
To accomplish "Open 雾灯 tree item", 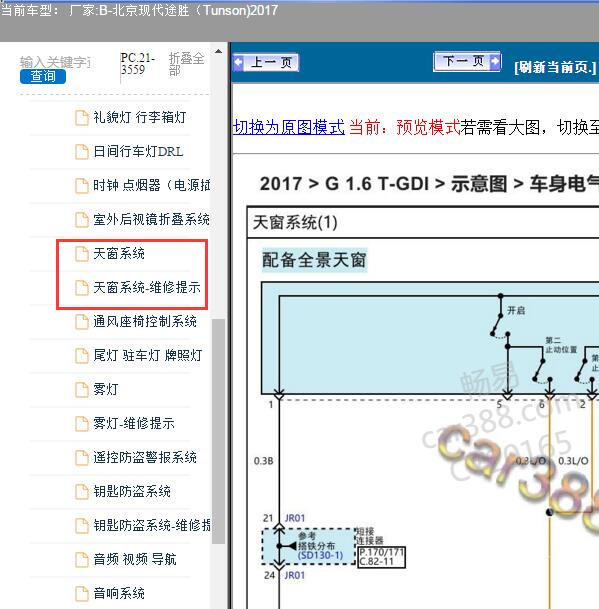I will [105, 390].
